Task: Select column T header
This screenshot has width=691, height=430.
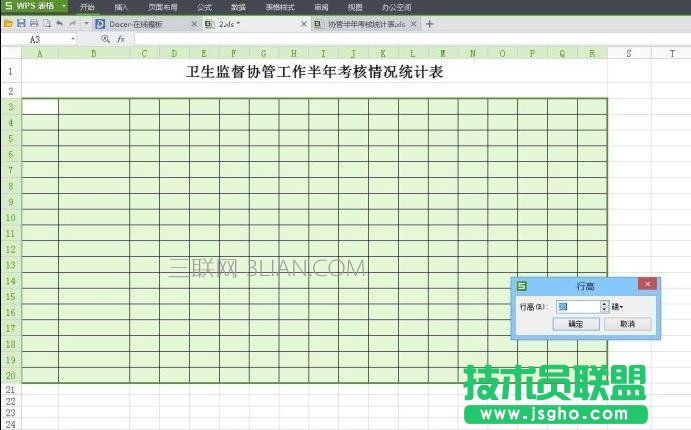Action: [x=671, y=53]
